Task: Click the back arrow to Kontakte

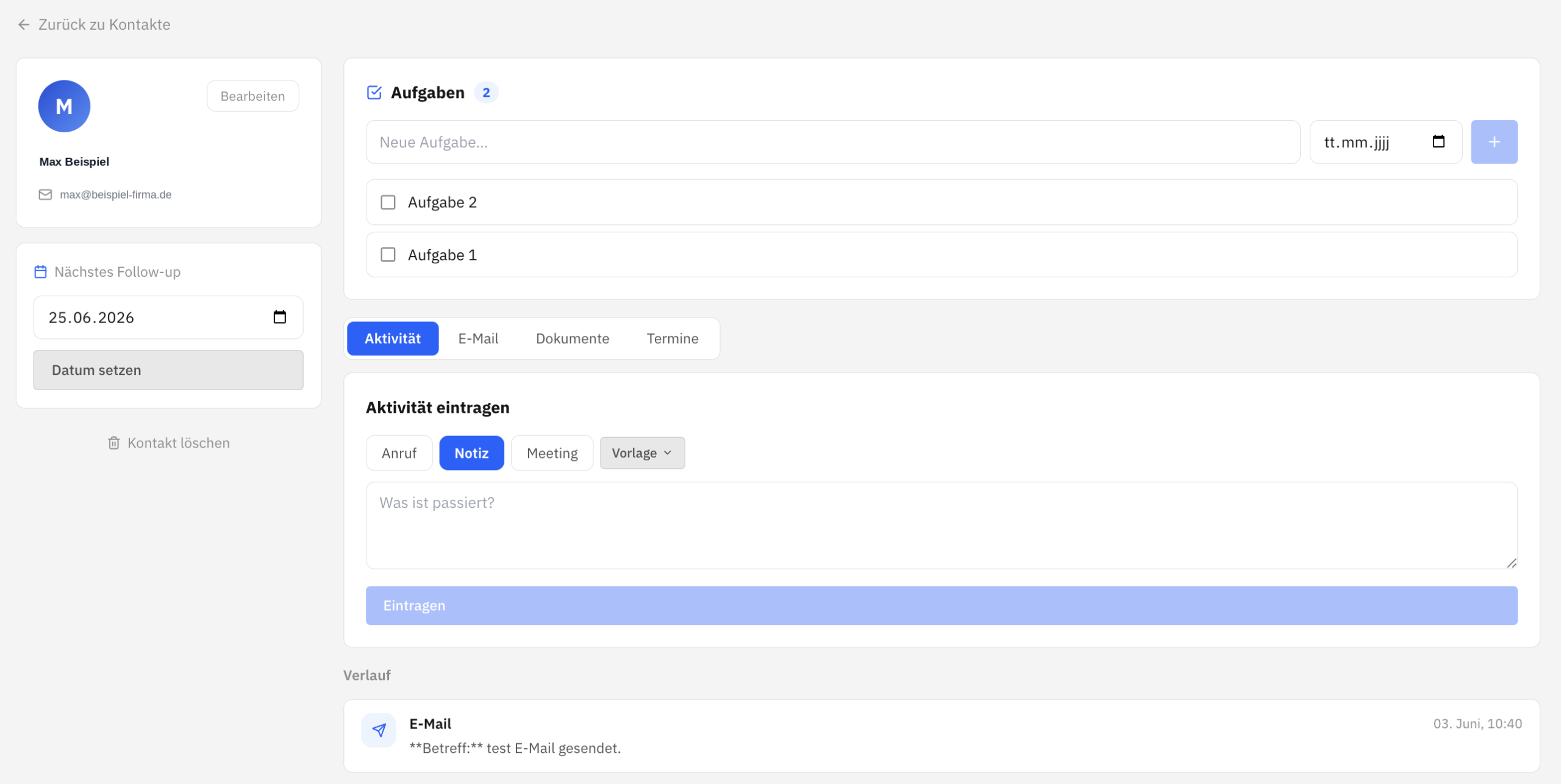Action: coord(24,24)
